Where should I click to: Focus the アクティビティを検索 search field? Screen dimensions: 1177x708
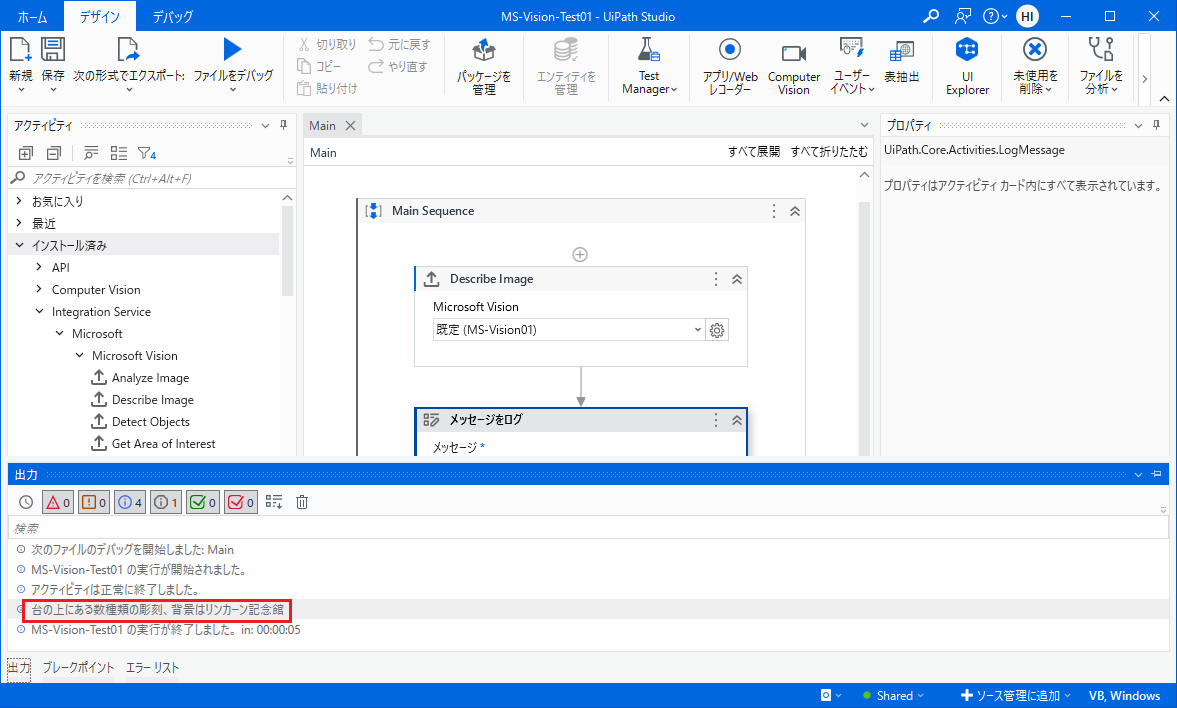click(150, 178)
